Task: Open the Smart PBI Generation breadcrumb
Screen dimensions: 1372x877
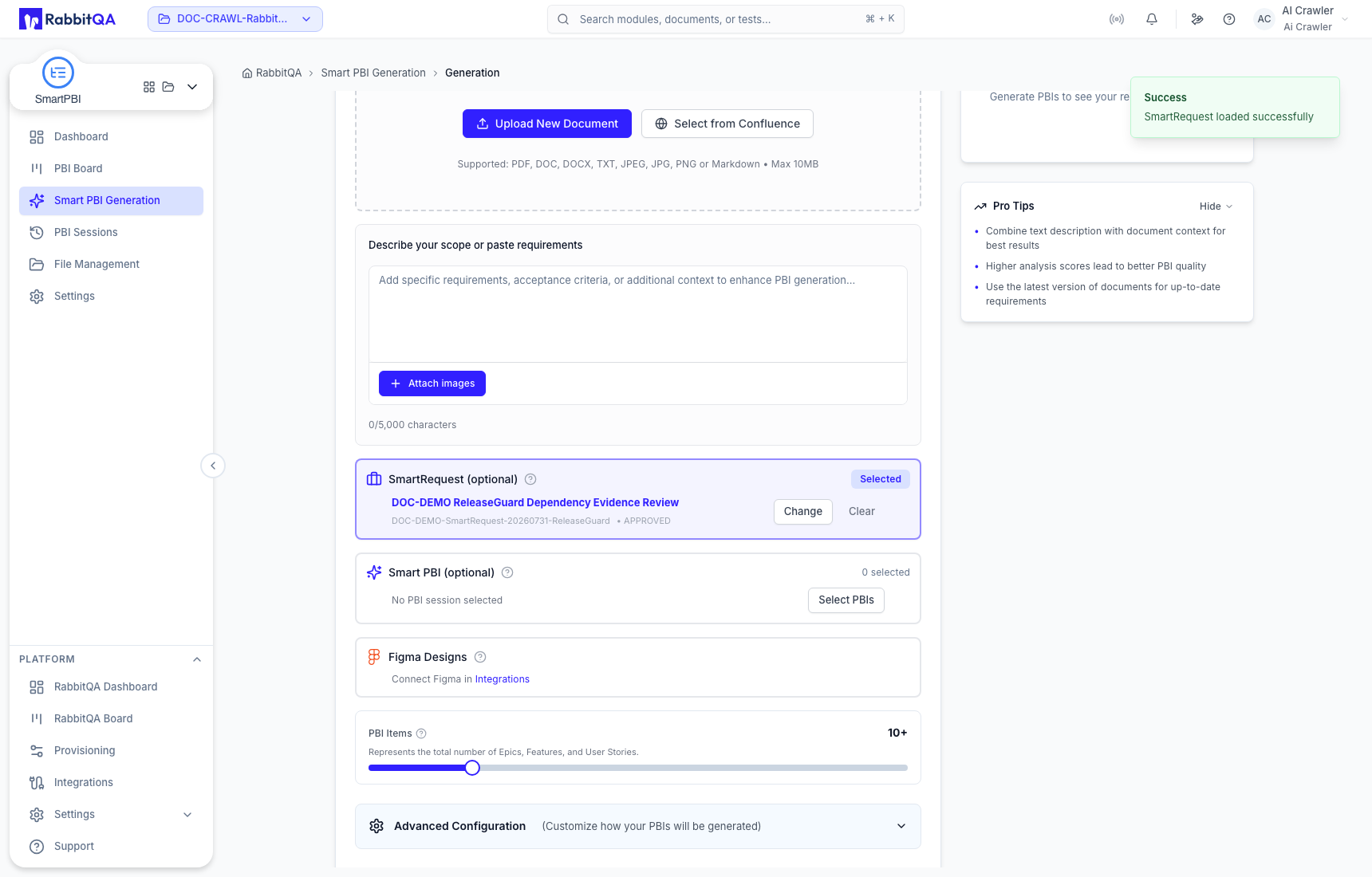Action: (373, 73)
